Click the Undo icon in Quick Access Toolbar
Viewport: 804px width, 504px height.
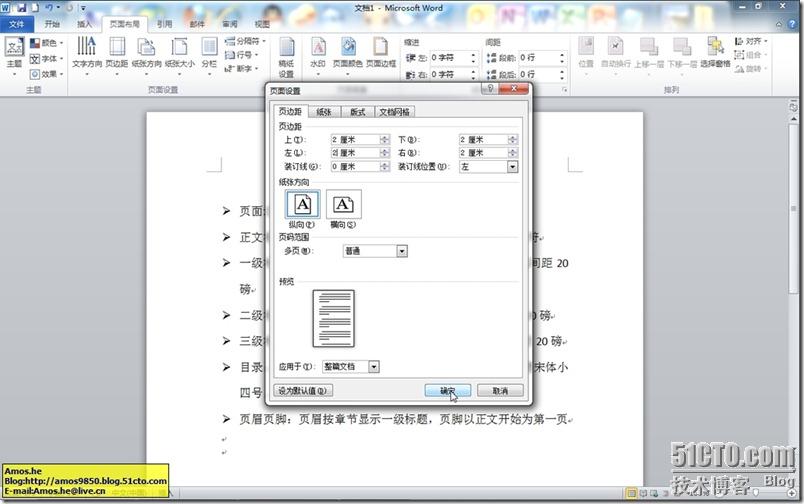[49, 8]
